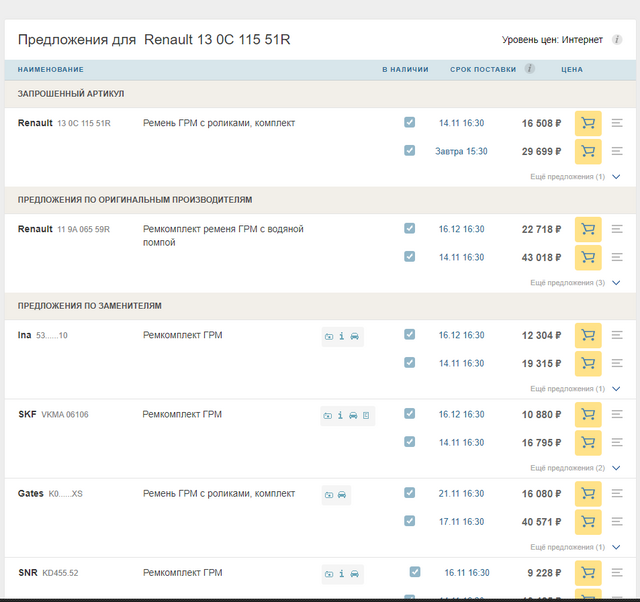Viewport: 640px width, 602px height.
Task: Open SKF VKMA 06106 part link
Action: click(x=53, y=415)
